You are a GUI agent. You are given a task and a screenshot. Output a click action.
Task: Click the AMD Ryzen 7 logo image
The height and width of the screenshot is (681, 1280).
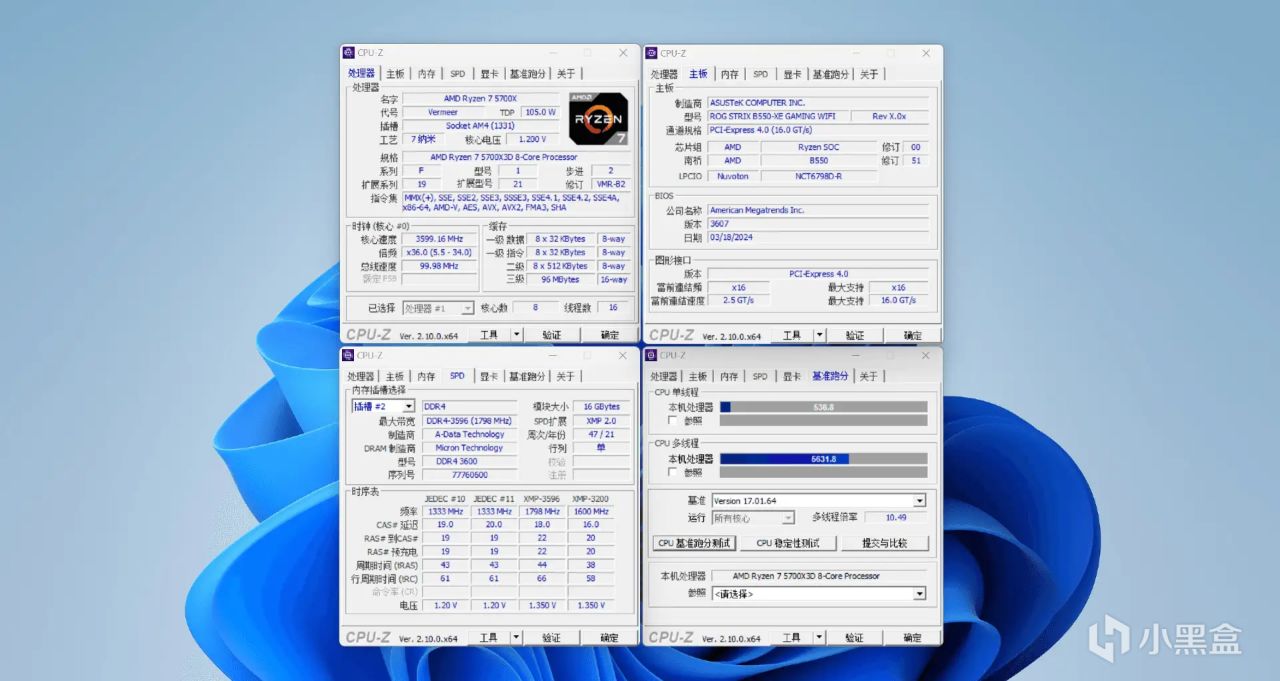click(599, 121)
